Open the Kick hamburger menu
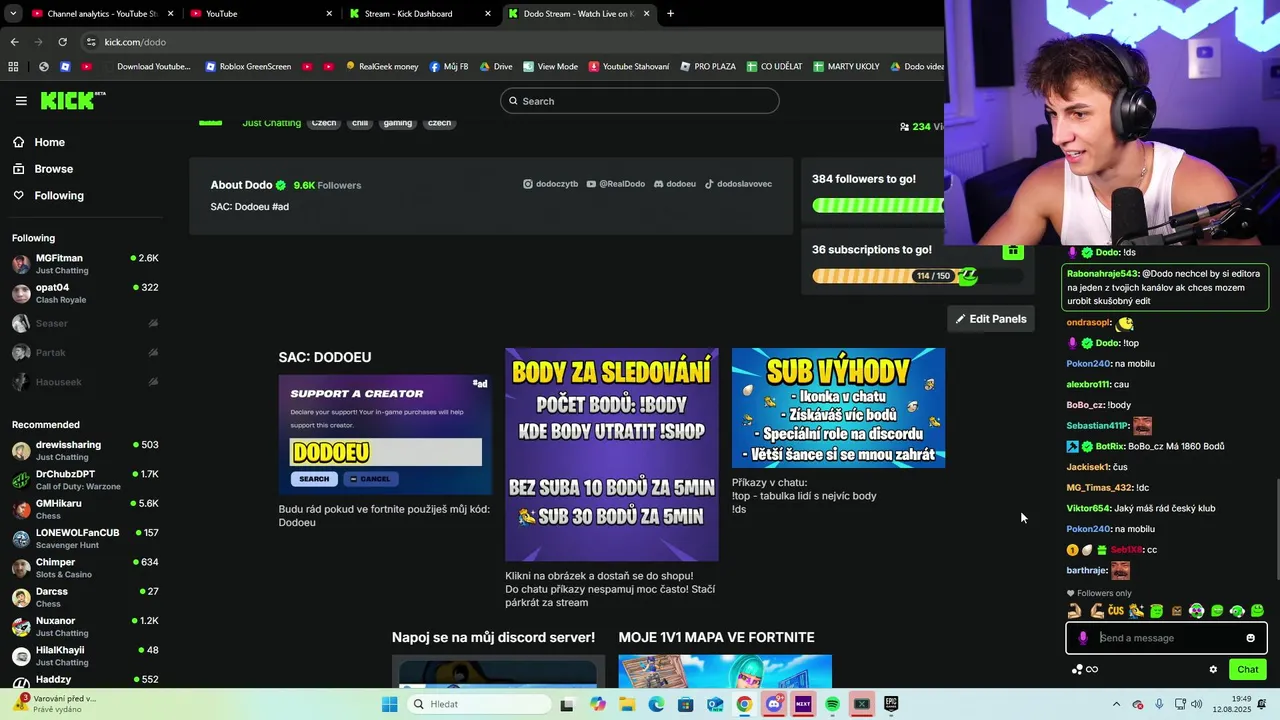1280x720 pixels. click(21, 101)
